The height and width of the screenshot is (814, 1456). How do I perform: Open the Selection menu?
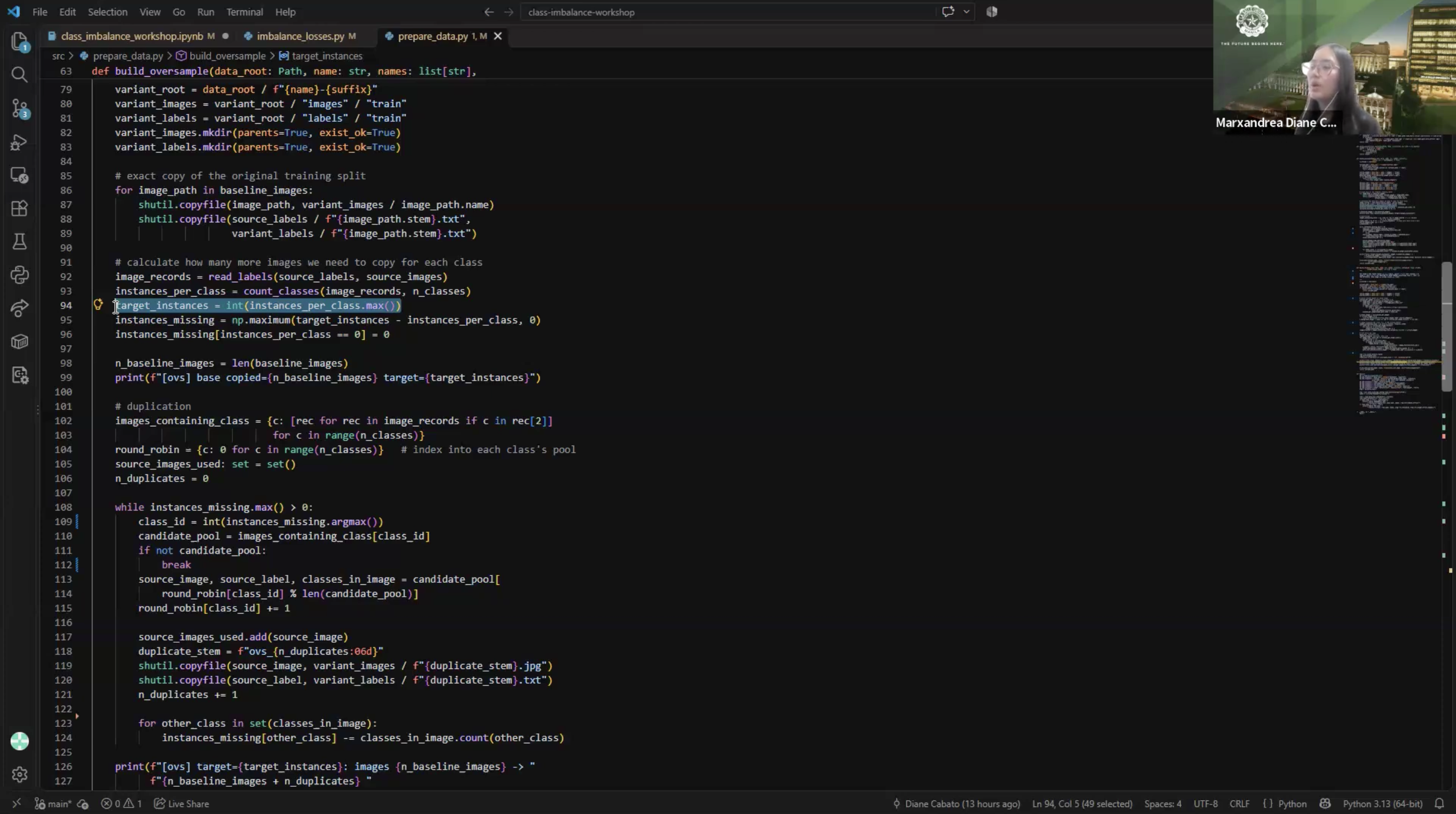point(107,12)
